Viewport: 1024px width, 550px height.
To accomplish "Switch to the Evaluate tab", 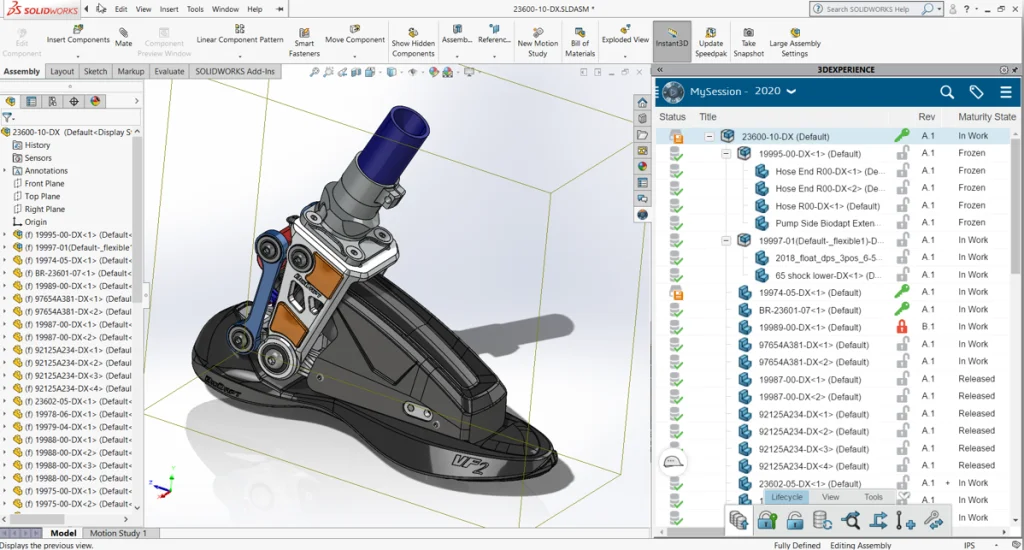I will 169,72.
